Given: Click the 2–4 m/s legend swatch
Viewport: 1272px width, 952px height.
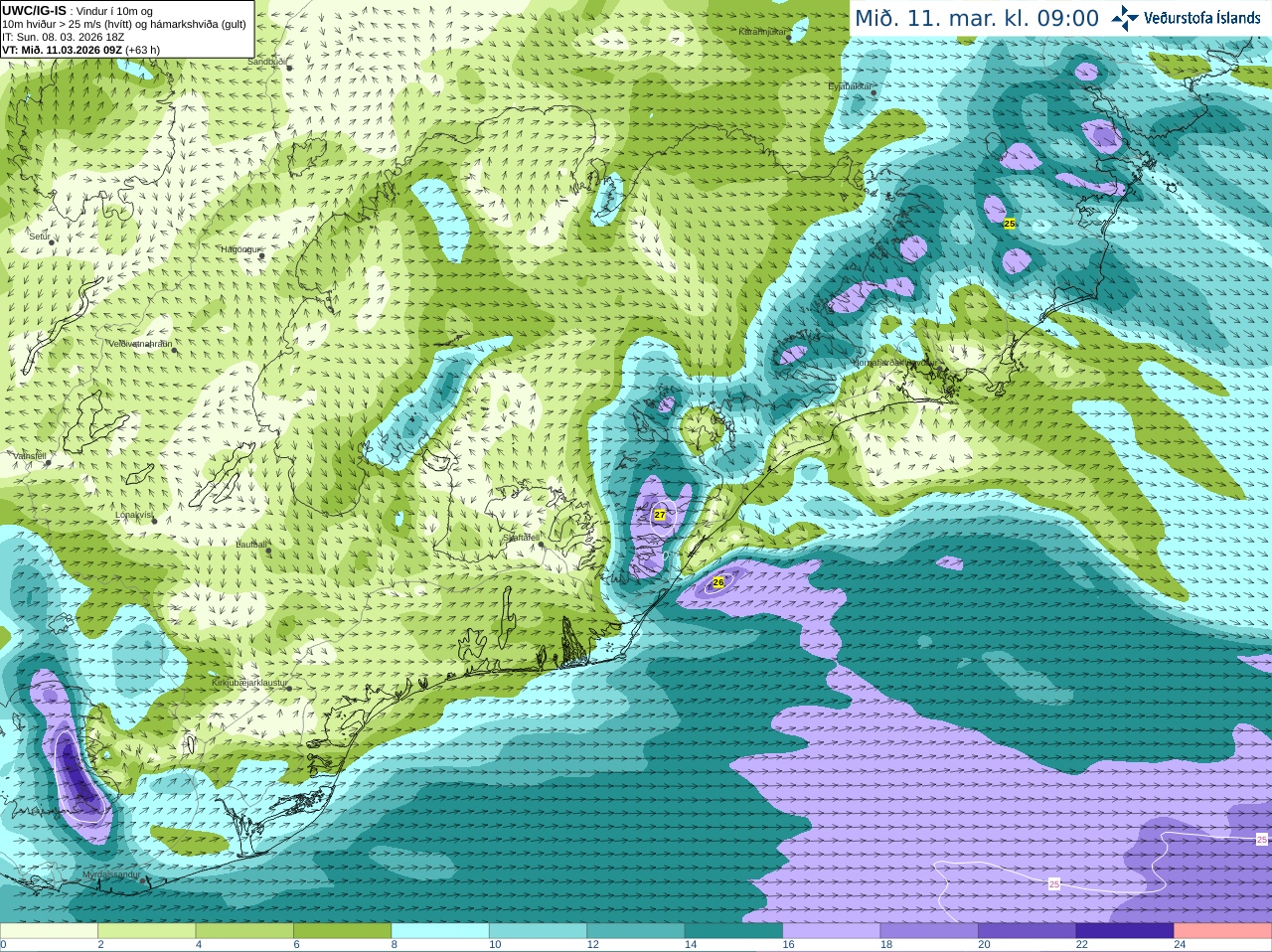Looking at the screenshot, I should (x=147, y=931).
